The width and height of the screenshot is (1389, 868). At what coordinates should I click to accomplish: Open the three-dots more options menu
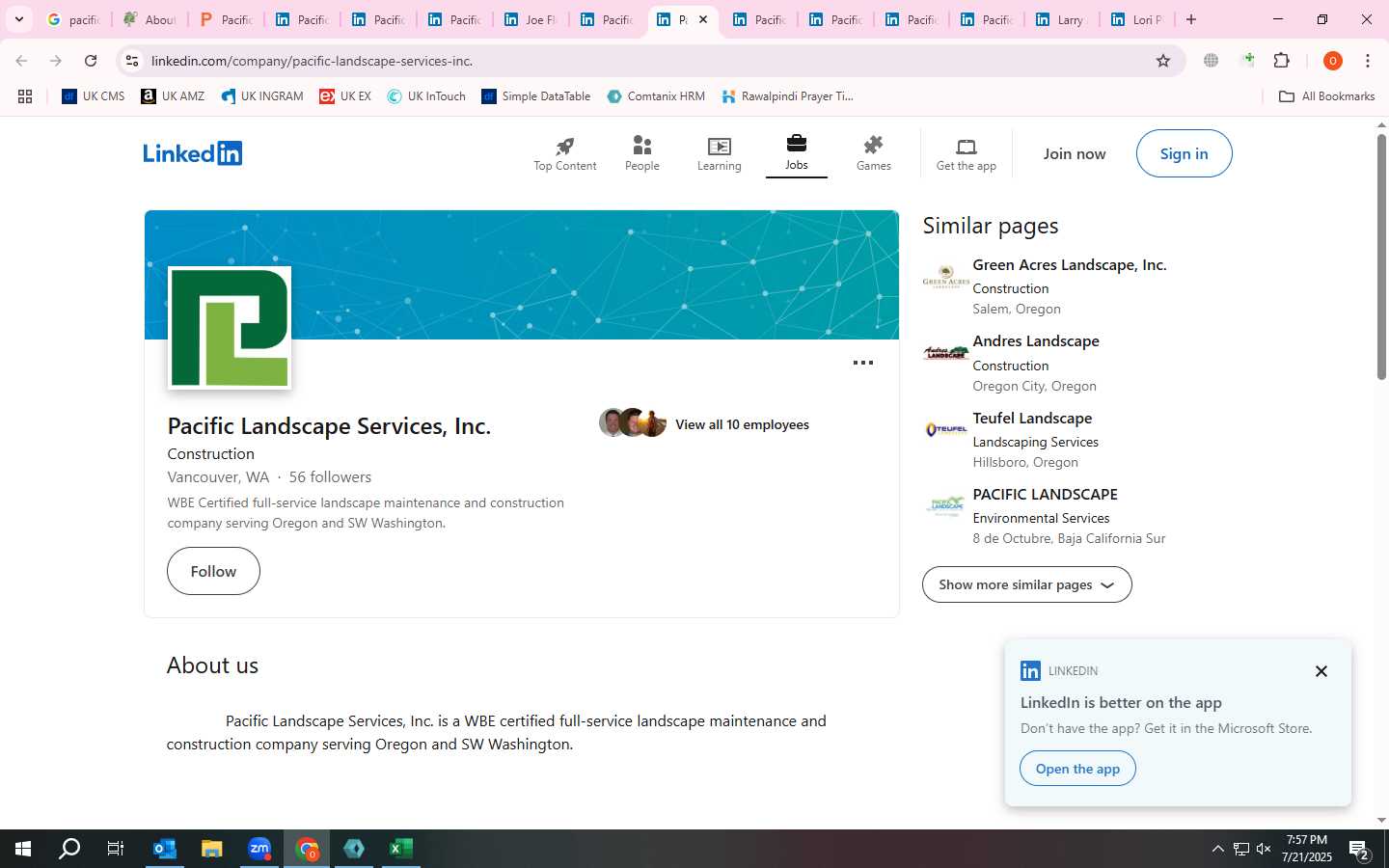pyautogui.click(x=862, y=363)
